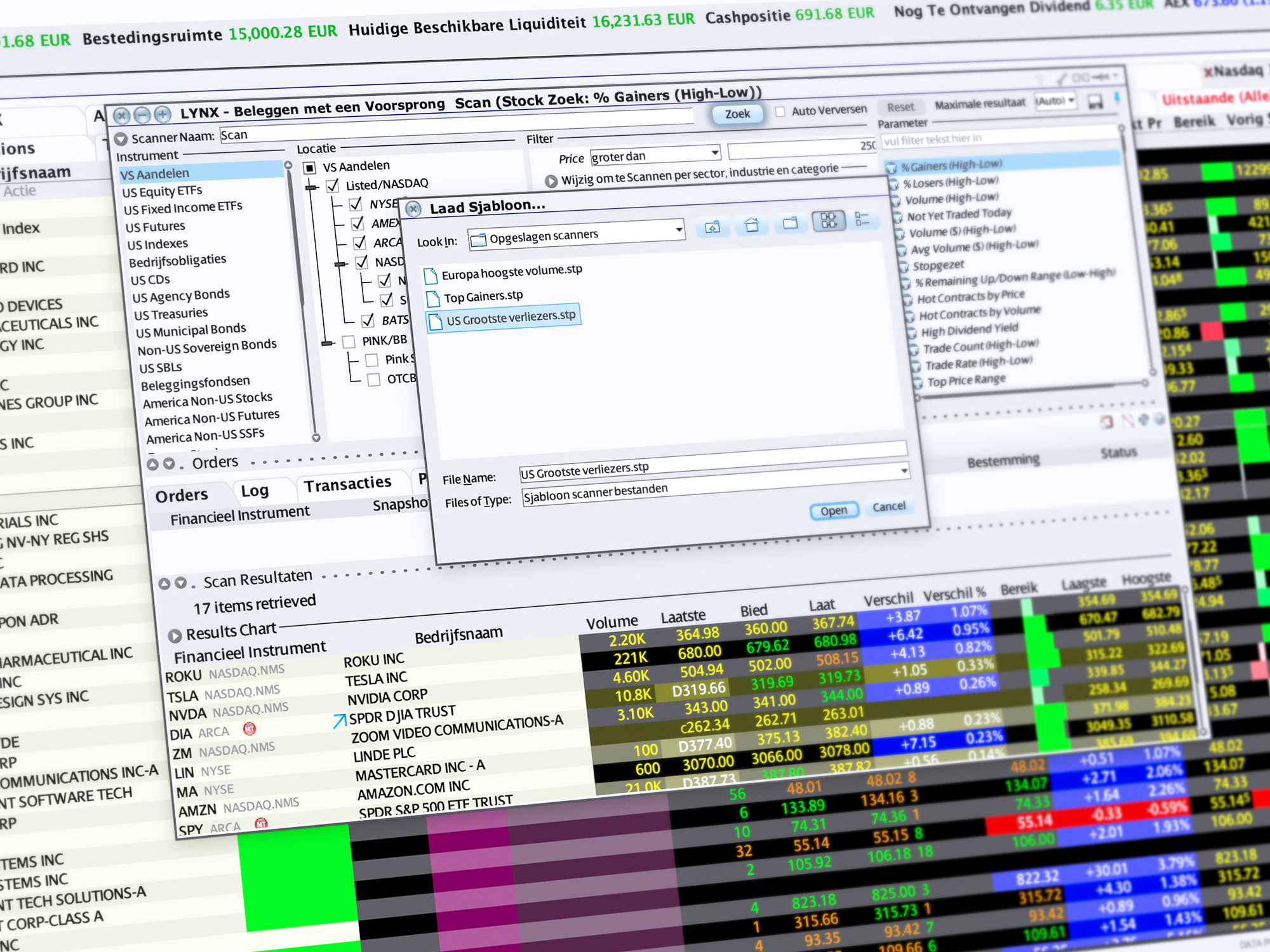Image resolution: width=1270 pixels, height=952 pixels.
Task: Click the up arrow icon beside Scan Resultaten
Action: [164, 584]
